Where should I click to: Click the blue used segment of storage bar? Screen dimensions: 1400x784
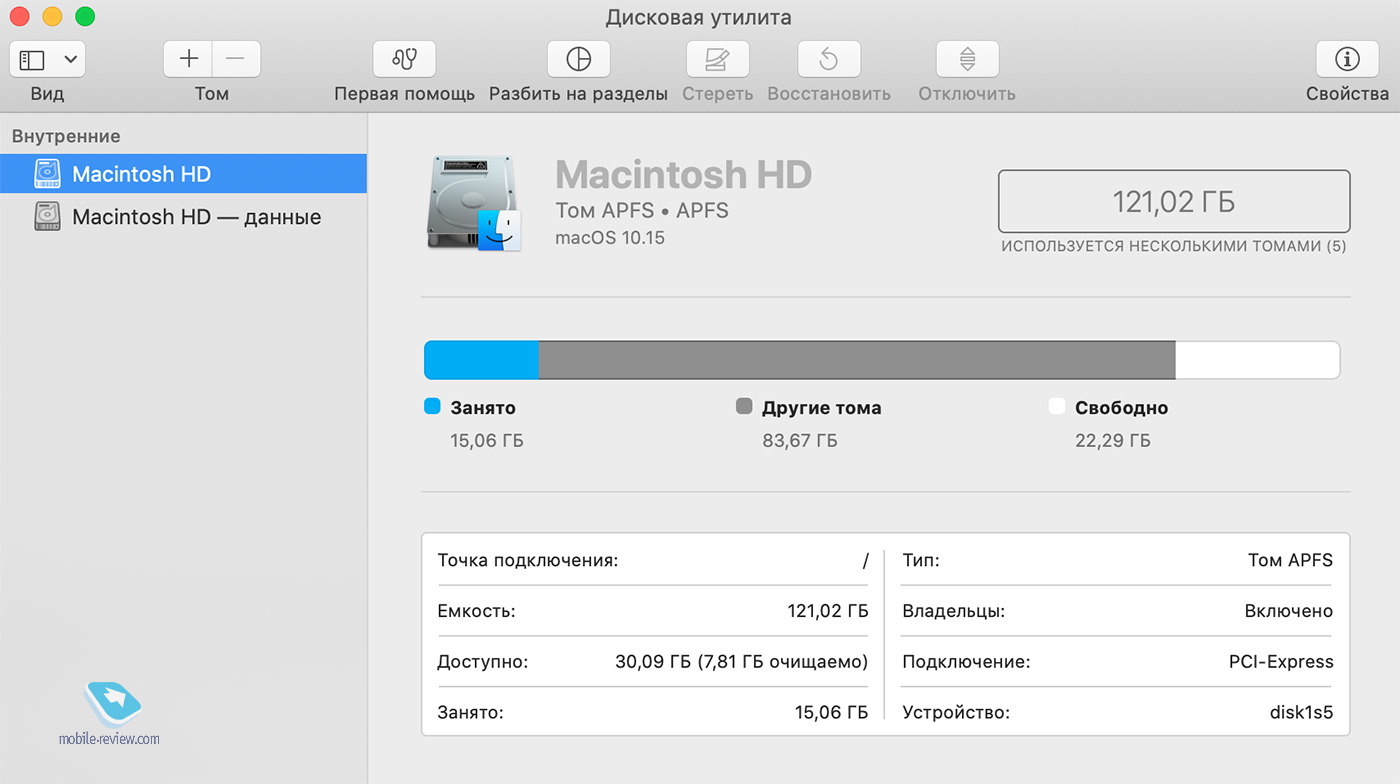pyautogui.click(x=482, y=360)
